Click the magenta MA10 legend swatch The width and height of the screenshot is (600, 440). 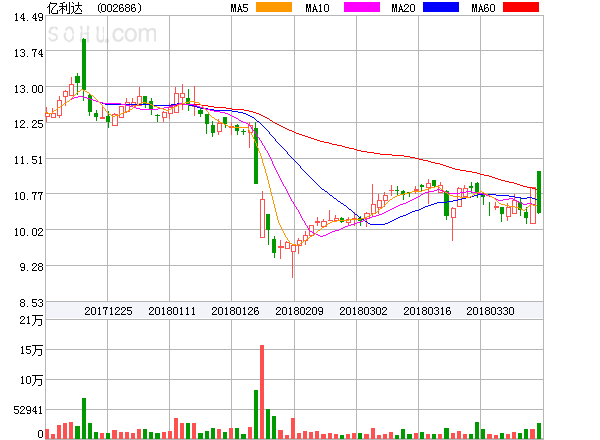click(362, 7)
